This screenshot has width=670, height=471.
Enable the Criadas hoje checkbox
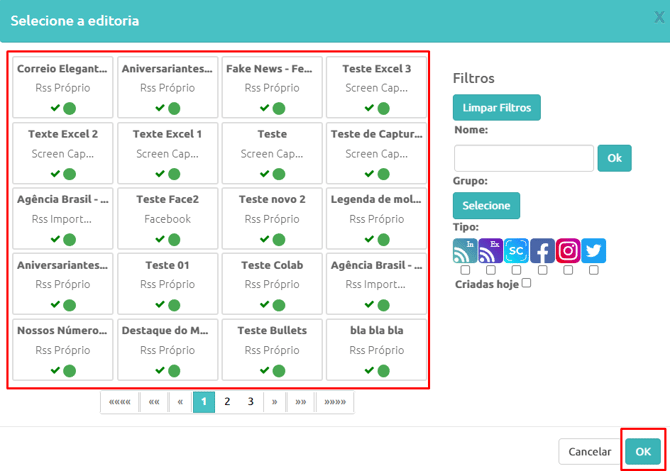coord(526,283)
